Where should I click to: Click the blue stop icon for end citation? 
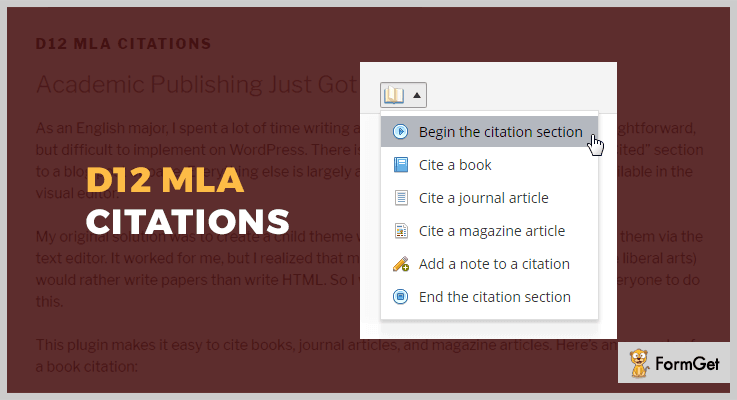[x=400, y=297]
